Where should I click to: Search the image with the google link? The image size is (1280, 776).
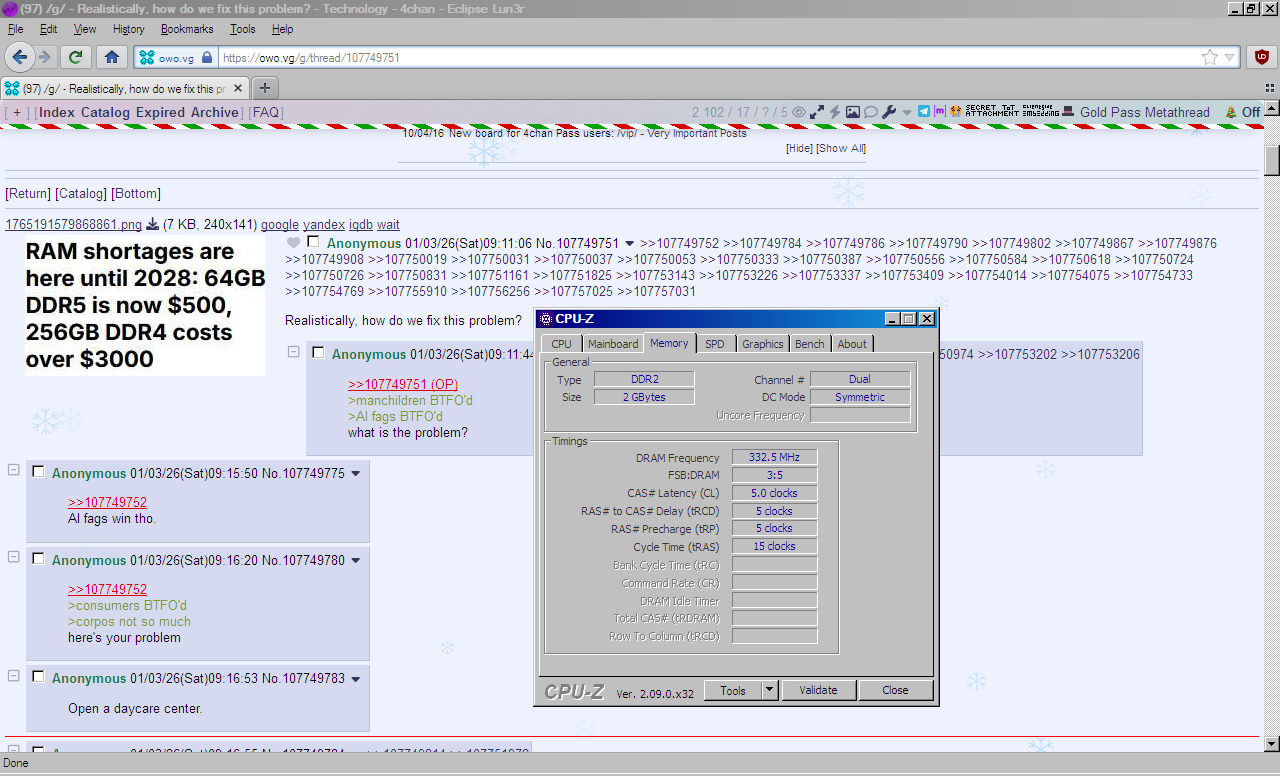click(280, 225)
